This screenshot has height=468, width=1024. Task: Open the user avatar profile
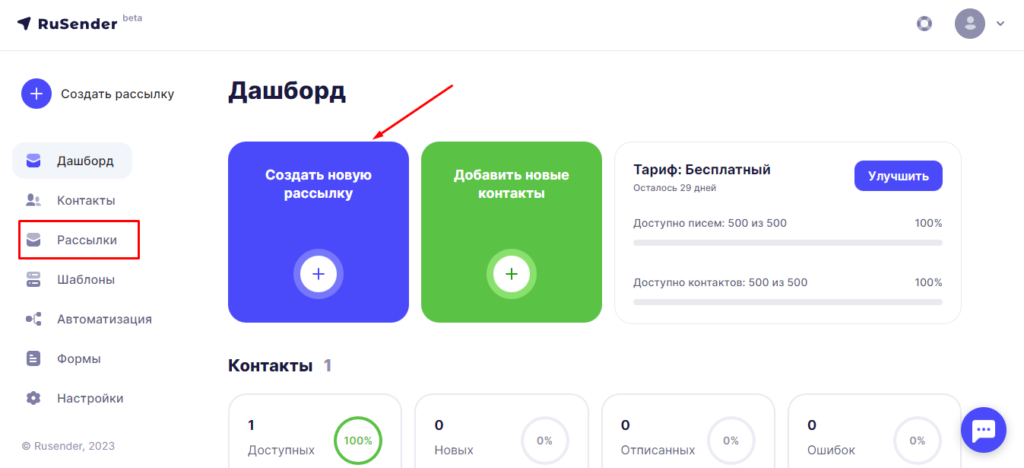point(970,23)
